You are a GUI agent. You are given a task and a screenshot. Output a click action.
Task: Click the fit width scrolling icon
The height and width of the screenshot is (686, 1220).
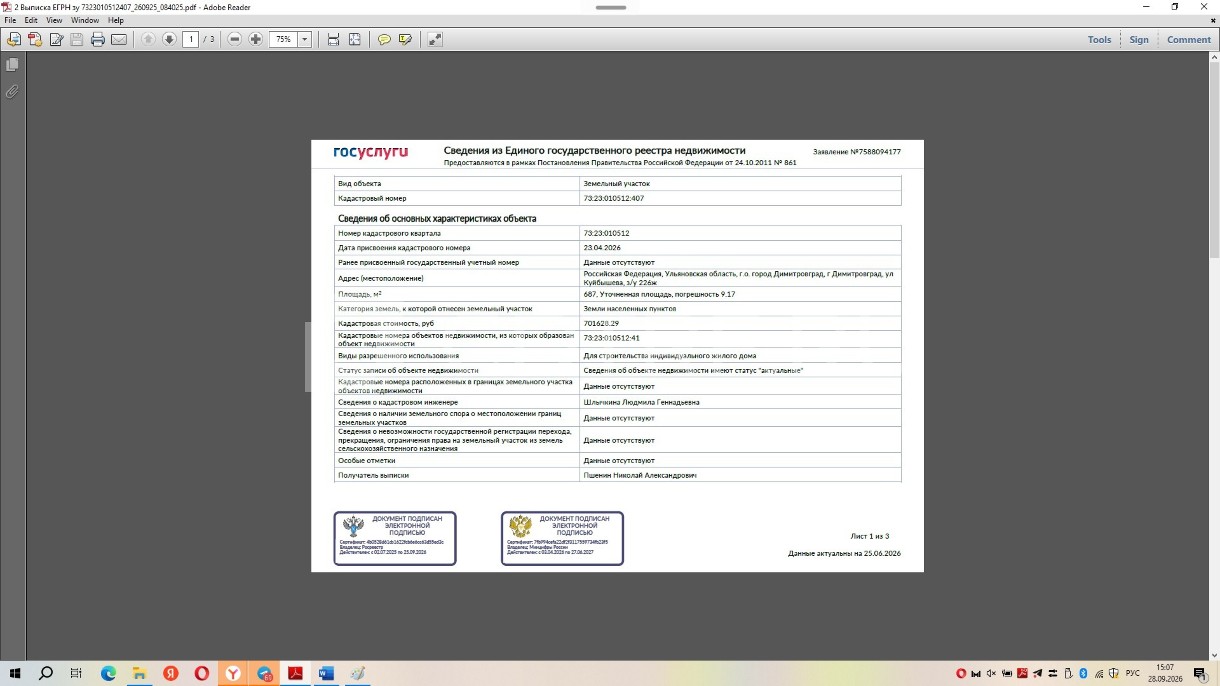point(333,39)
